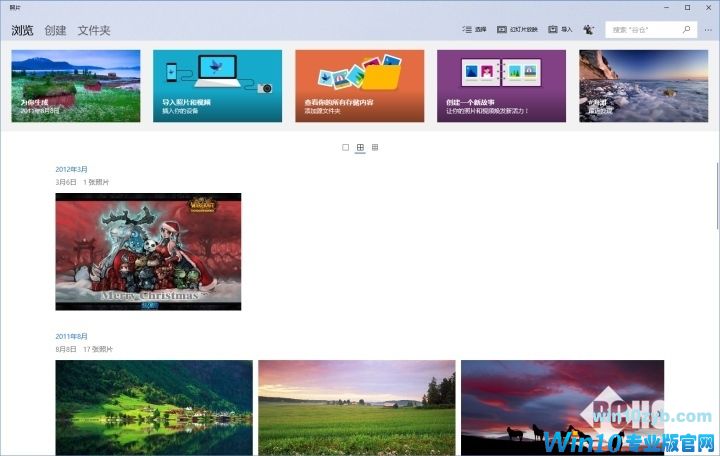Click the 8月8日 17张照片 text

[84, 349]
